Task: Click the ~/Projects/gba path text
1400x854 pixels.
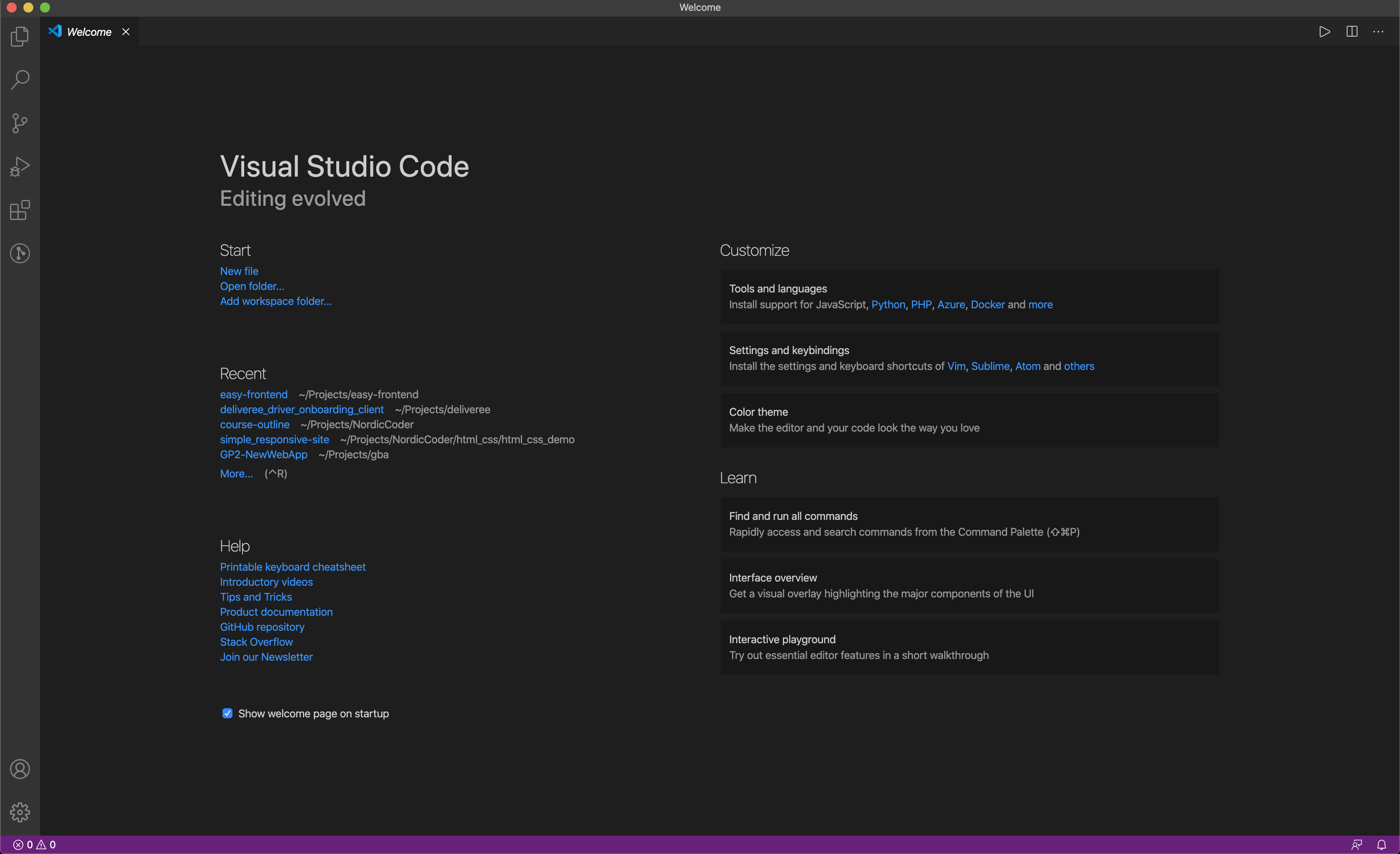Action: click(x=353, y=454)
